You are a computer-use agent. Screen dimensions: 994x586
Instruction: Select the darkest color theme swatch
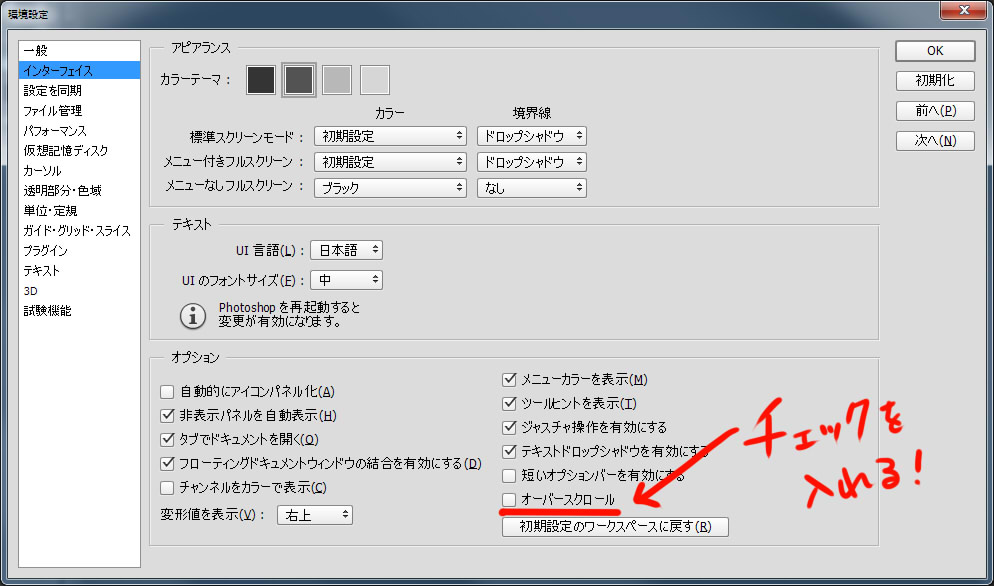click(x=261, y=80)
